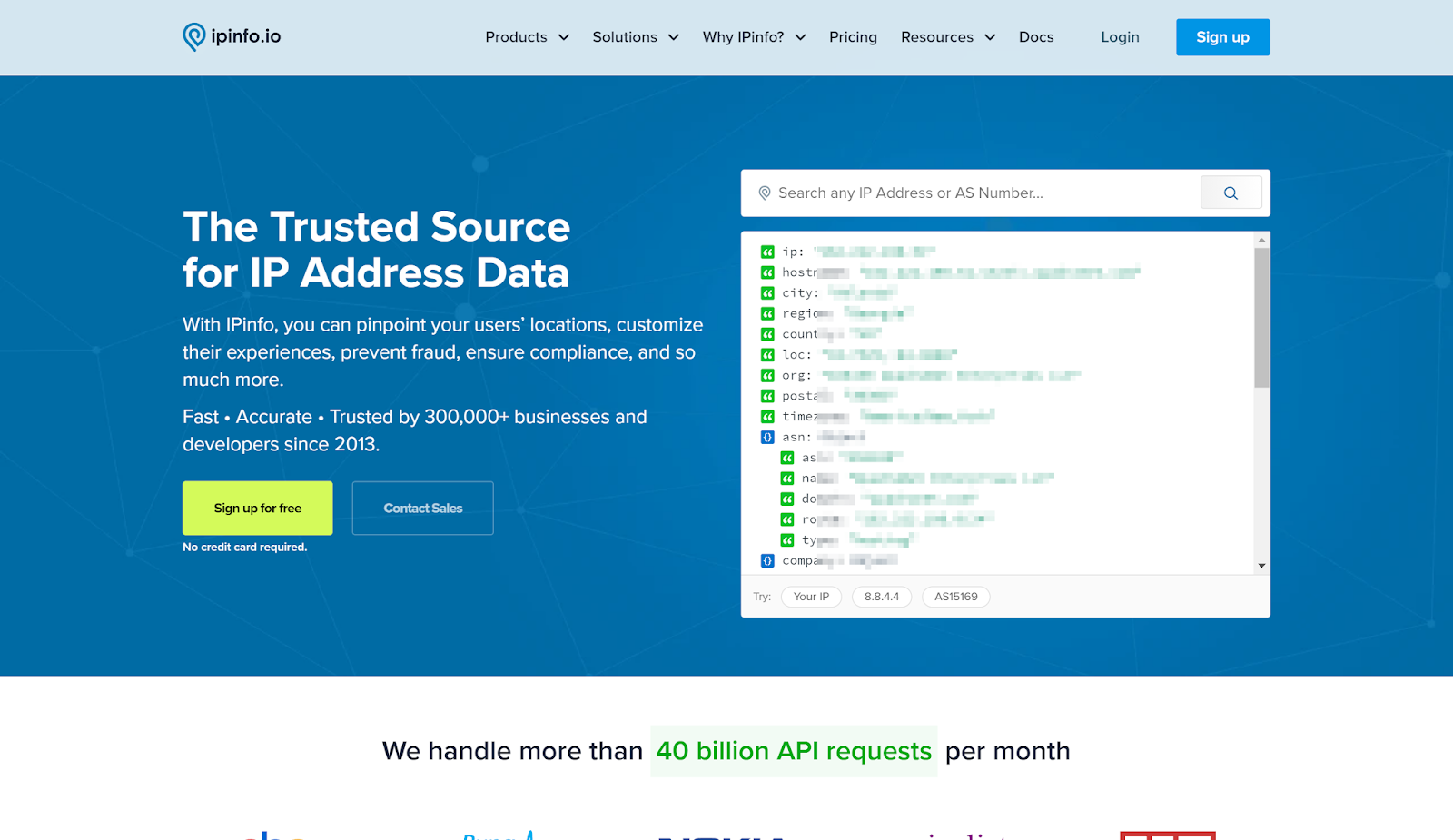Click quote icon beside nested 'na' row
Viewport: 1453px width, 840px height.
point(787,479)
